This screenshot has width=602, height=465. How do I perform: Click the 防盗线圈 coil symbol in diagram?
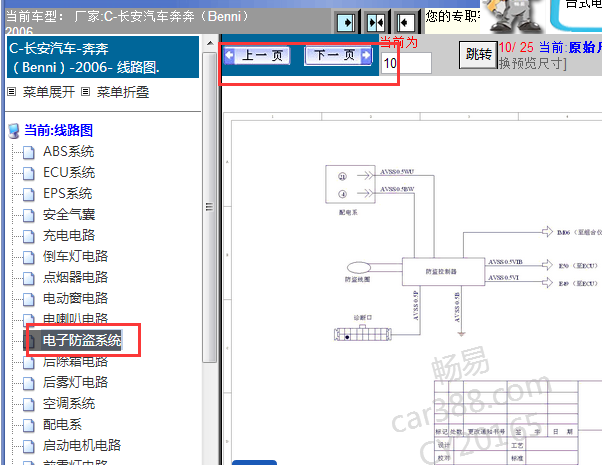pyautogui.click(x=359, y=267)
